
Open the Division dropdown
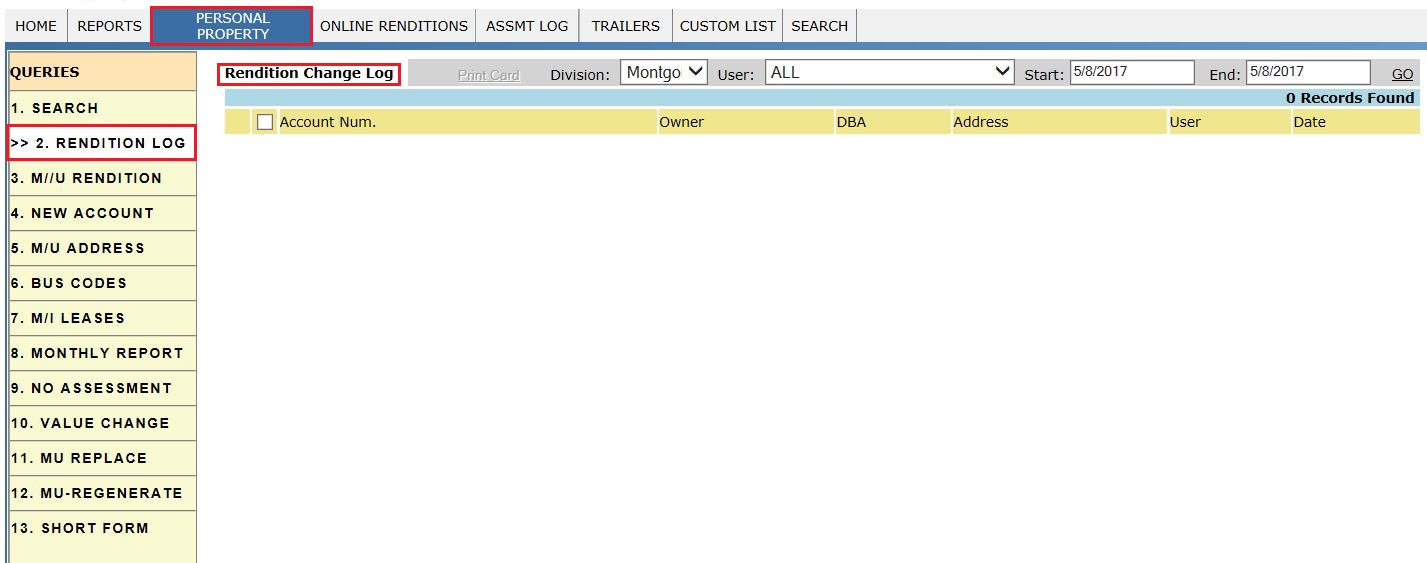click(x=664, y=72)
